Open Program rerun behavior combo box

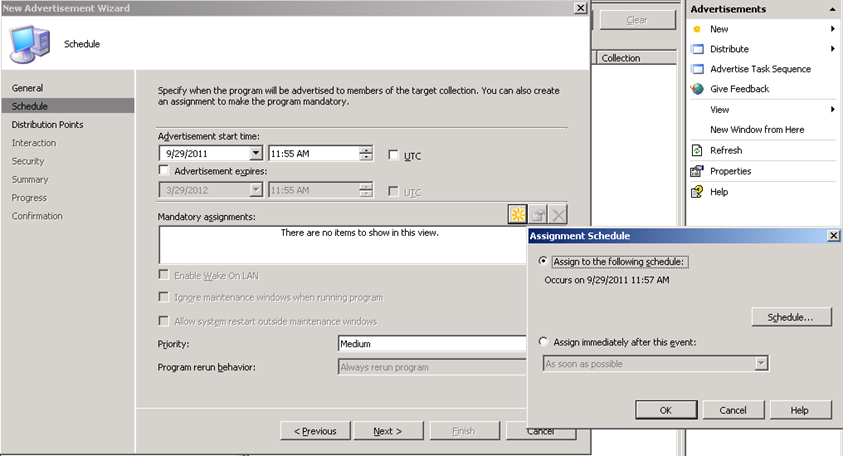432,367
